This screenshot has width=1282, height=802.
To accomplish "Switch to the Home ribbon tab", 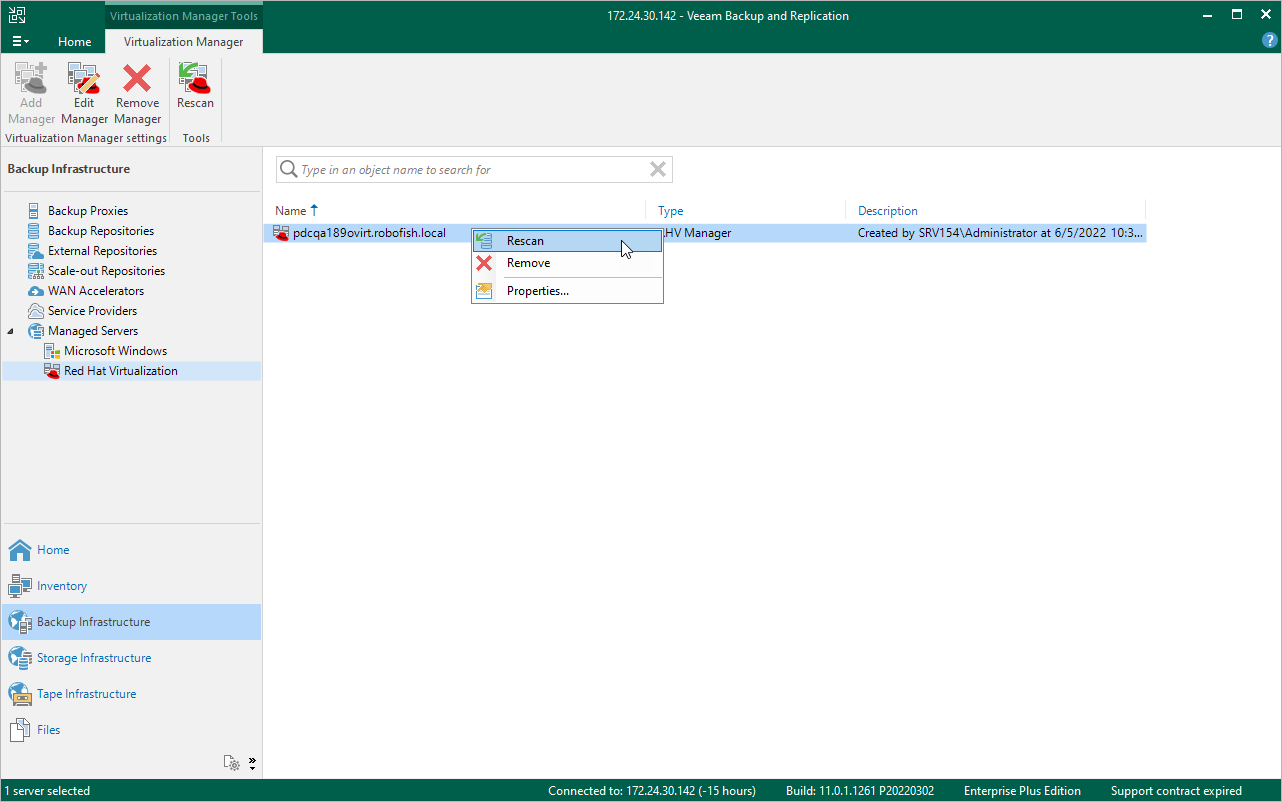I will pyautogui.click(x=75, y=42).
